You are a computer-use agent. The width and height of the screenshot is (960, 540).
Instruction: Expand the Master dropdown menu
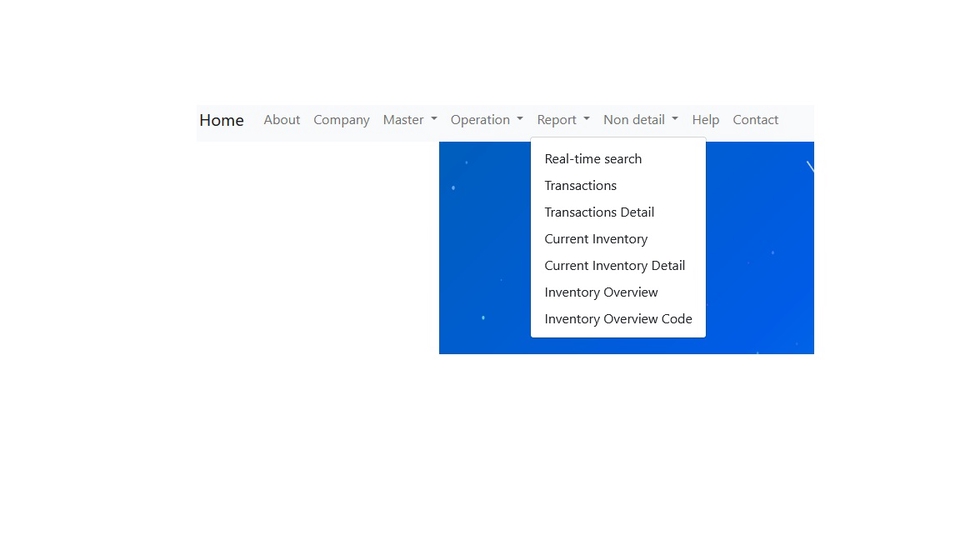409,120
